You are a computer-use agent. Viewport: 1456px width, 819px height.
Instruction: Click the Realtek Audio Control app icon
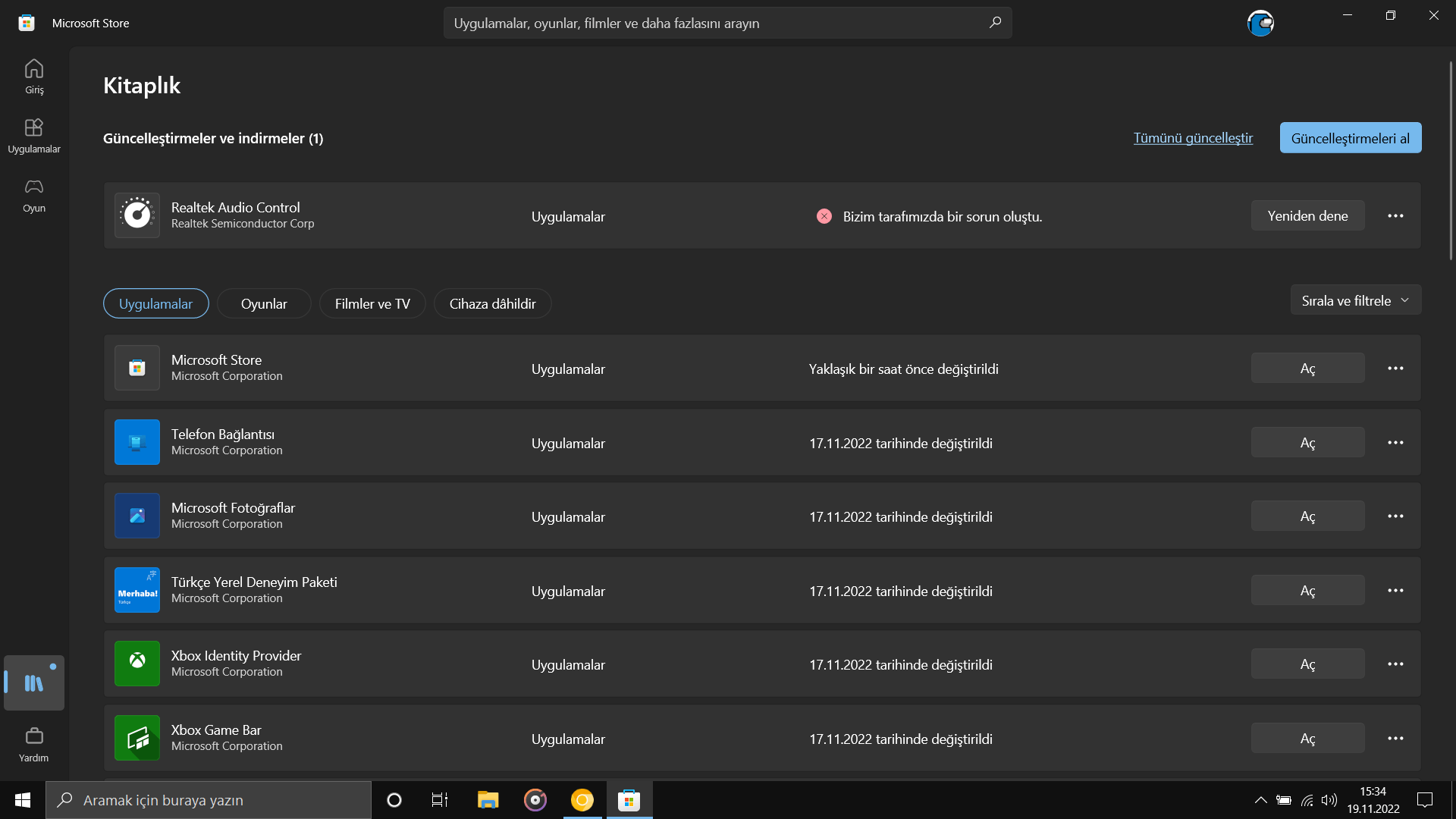click(137, 215)
